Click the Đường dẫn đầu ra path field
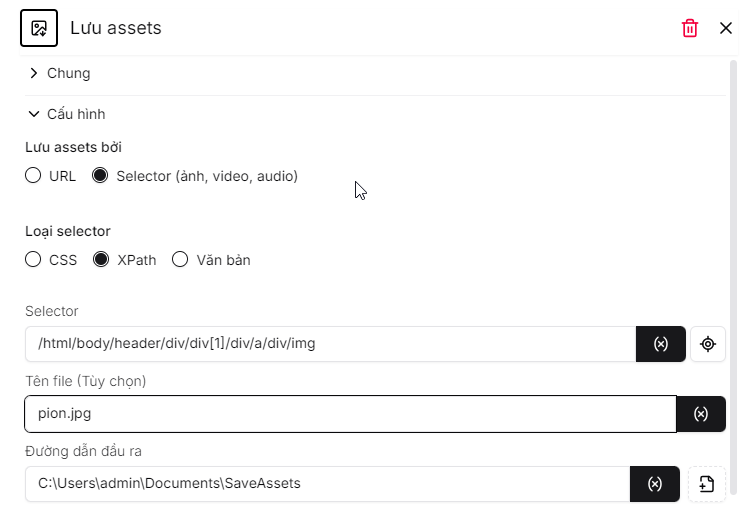 pyautogui.click(x=327, y=484)
